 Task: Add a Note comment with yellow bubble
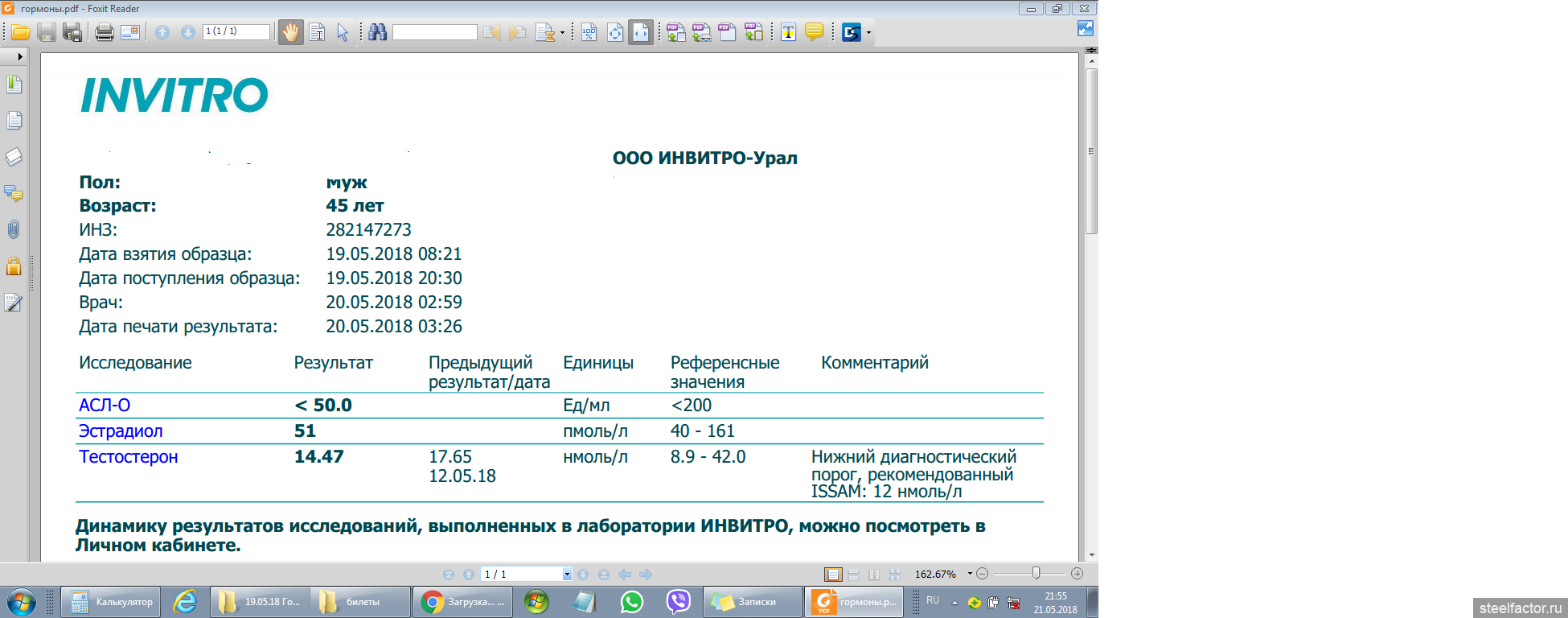click(x=814, y=32)
